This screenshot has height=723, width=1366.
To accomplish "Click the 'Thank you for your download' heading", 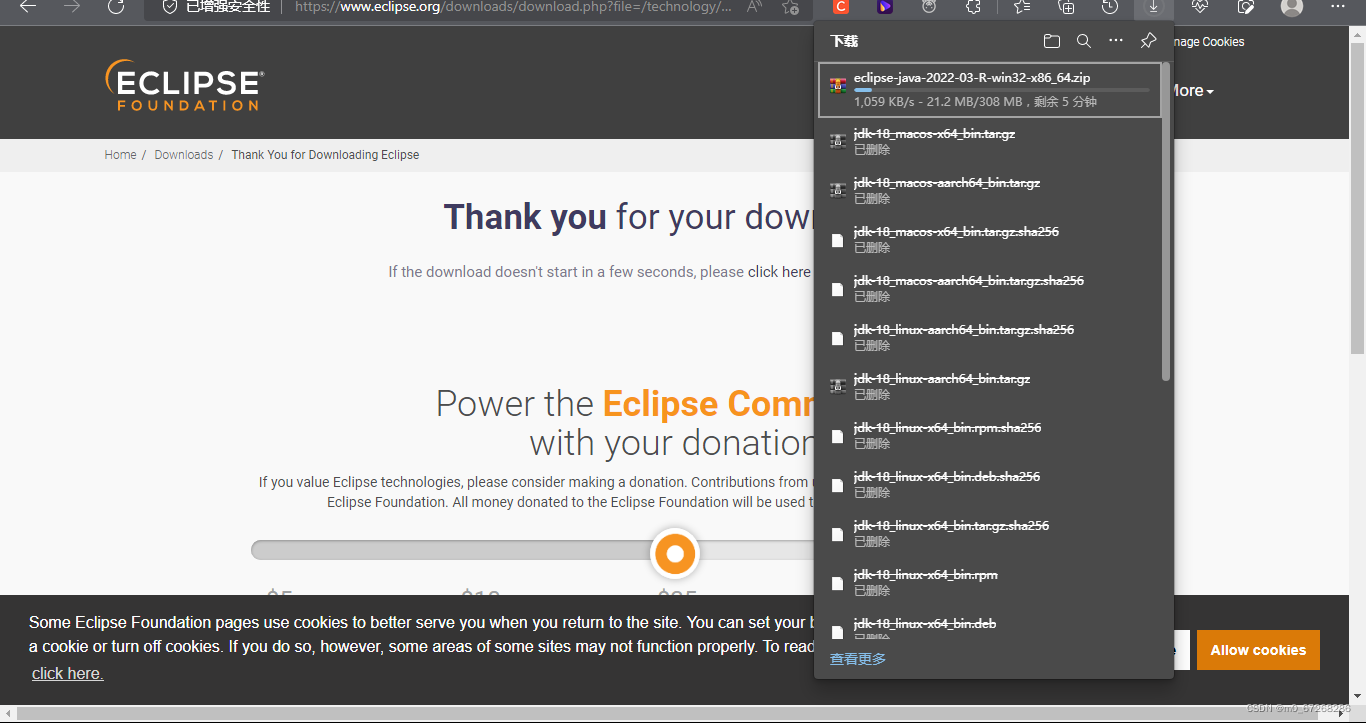I will [629, 217].
